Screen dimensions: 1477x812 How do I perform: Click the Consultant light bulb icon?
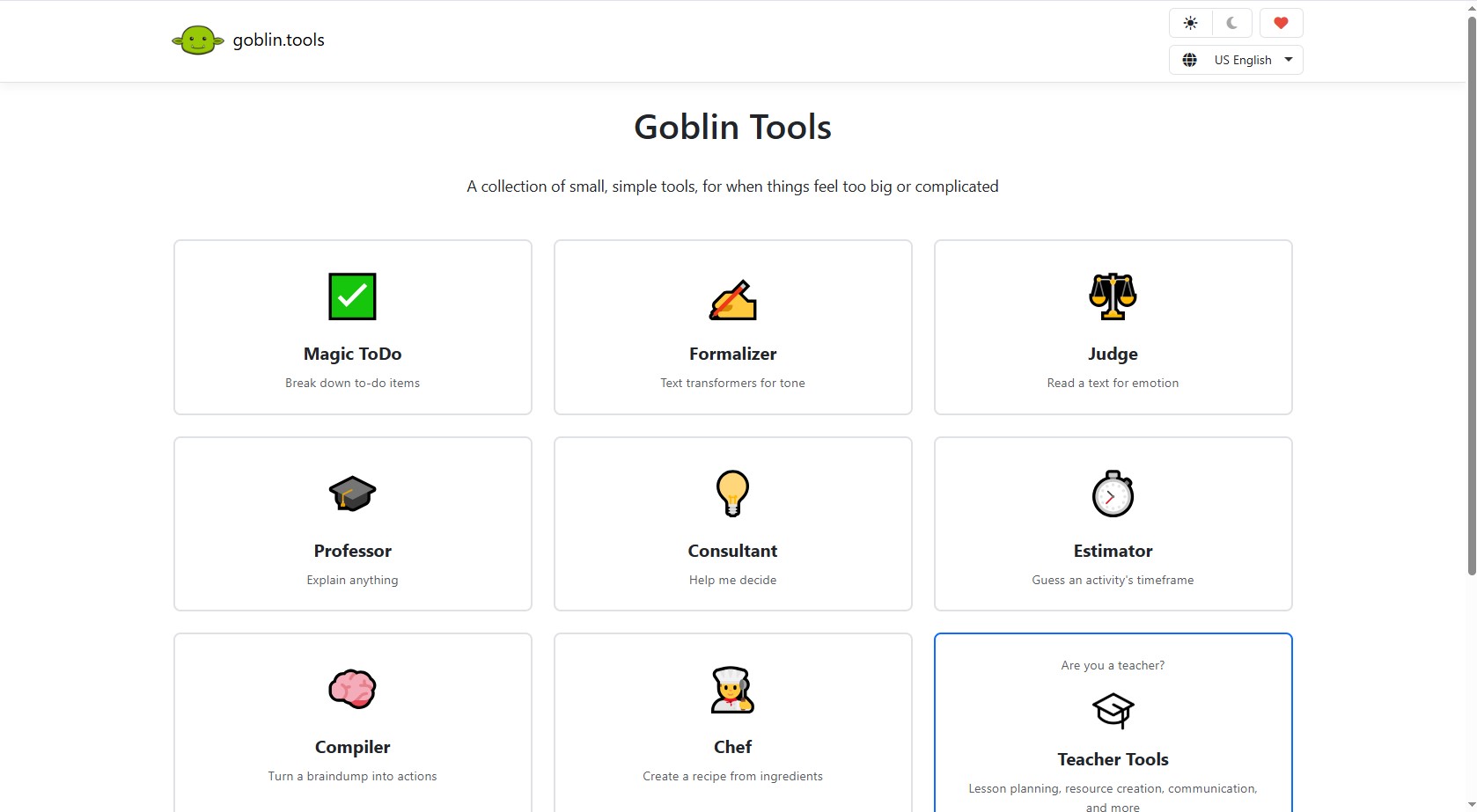click(732, 493)
